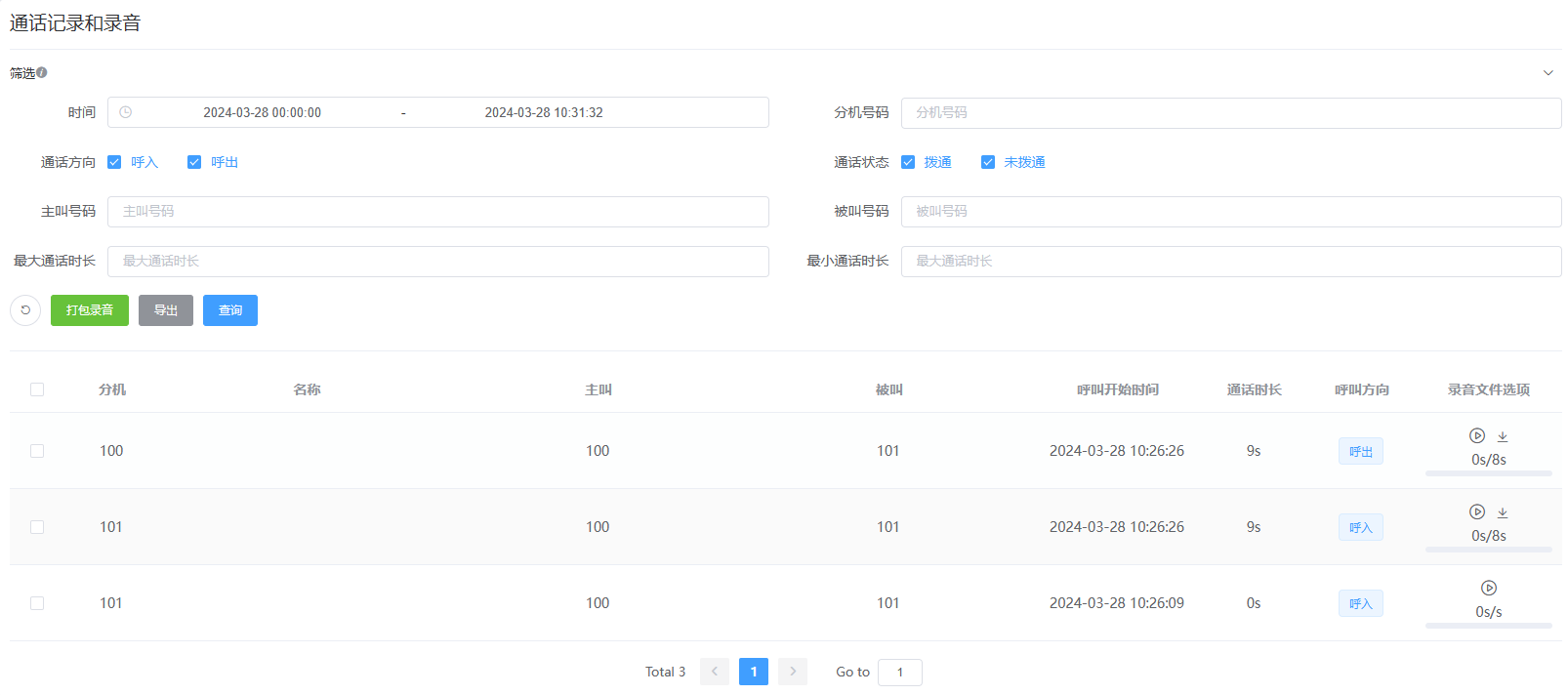Play recording of the 10:26:09 call
Image resolution: width=1568 pixels, height=695 pixels.
pos(1488,588)
